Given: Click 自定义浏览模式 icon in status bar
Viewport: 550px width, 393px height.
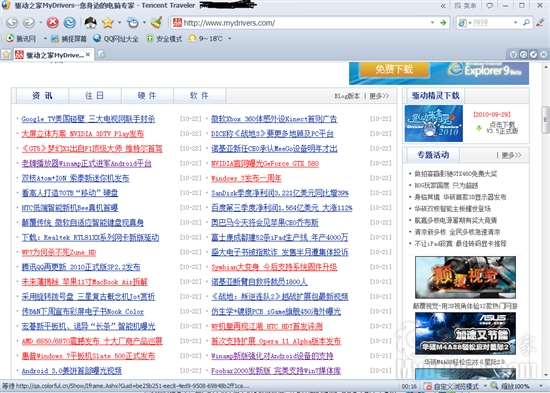Looking at the screenshot, I should pyautogui.click(x=428, y=386).
